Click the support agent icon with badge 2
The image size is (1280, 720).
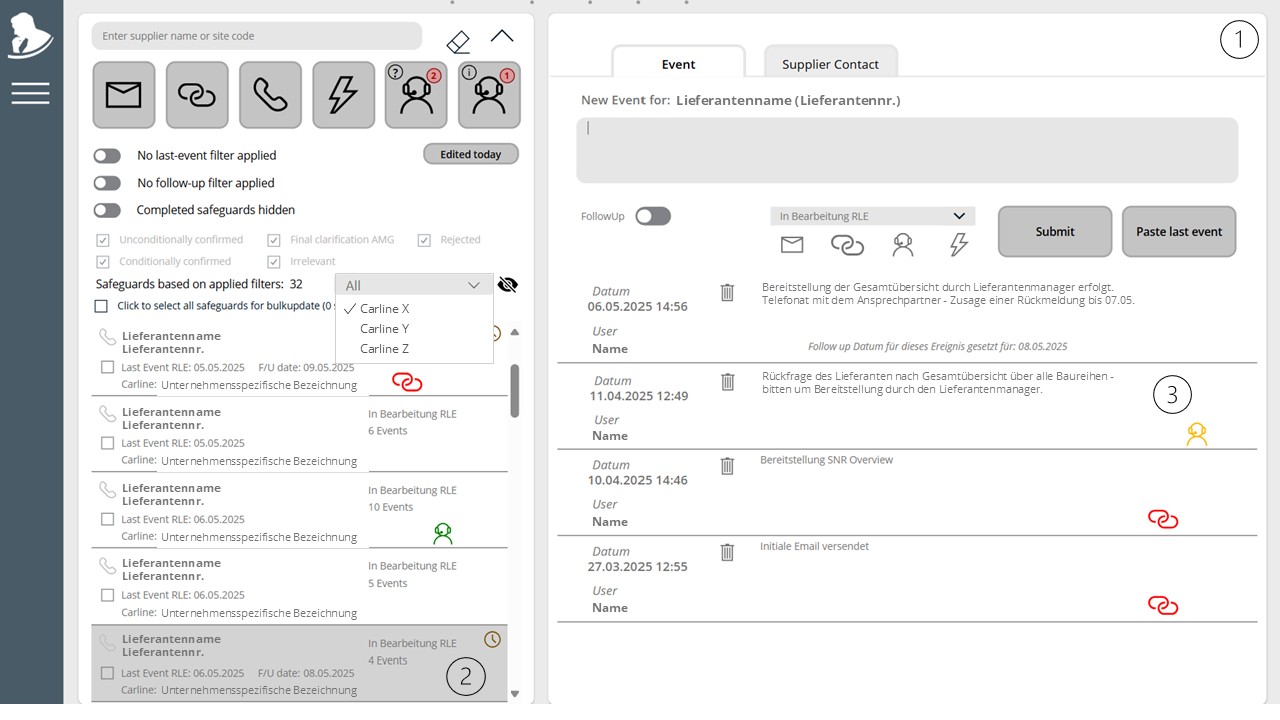click(x=416, y=95)
